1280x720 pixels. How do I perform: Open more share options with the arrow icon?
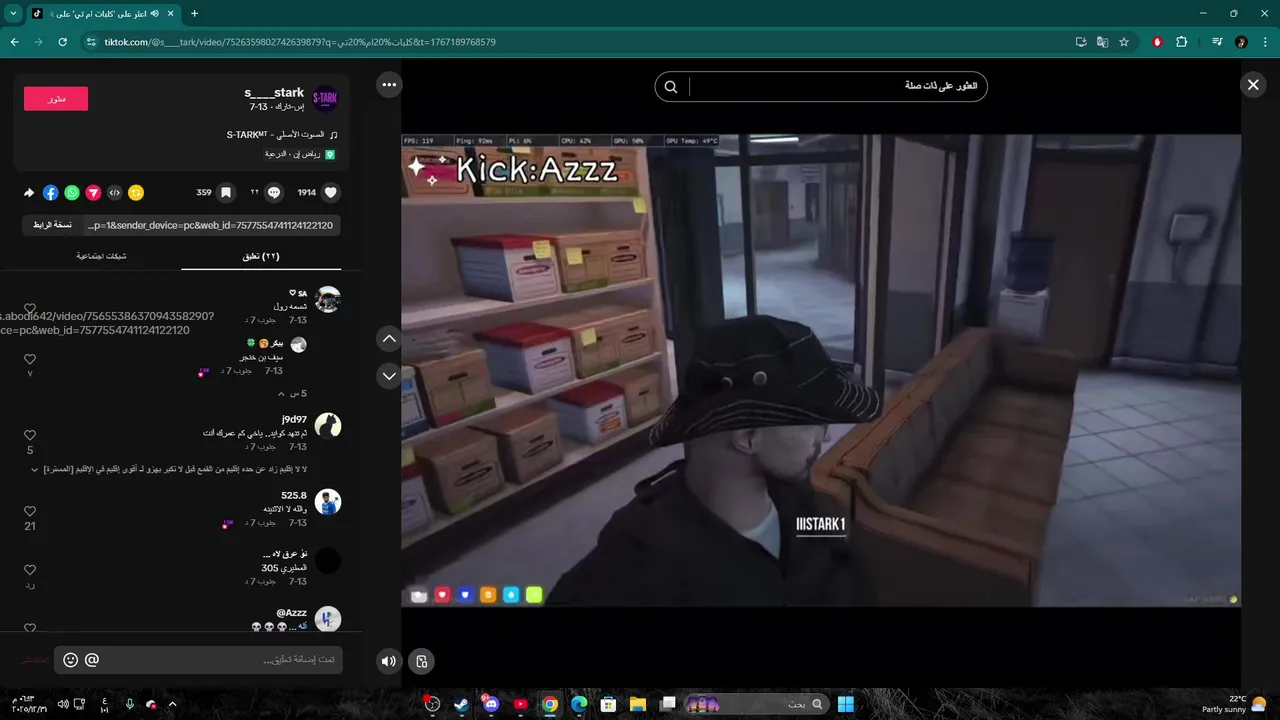pos(29,192)
